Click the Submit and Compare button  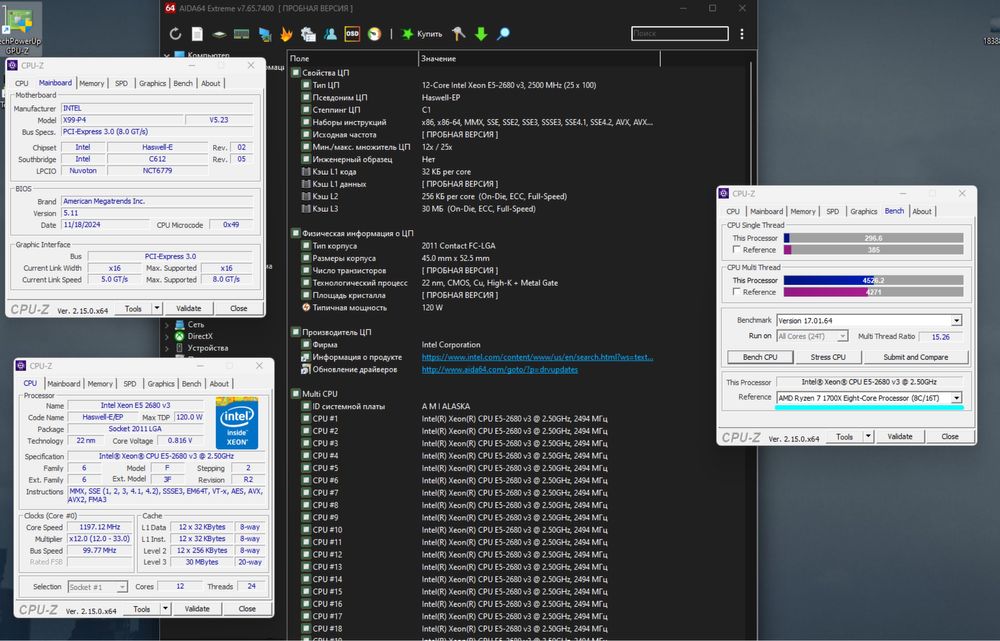coord(915,357)
